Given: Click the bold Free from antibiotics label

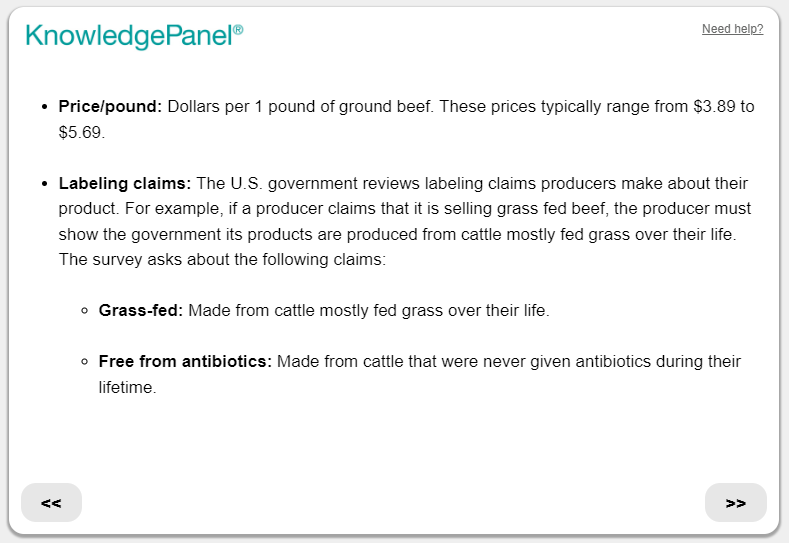Looking at the screenshot, I should tap(185, 362).
